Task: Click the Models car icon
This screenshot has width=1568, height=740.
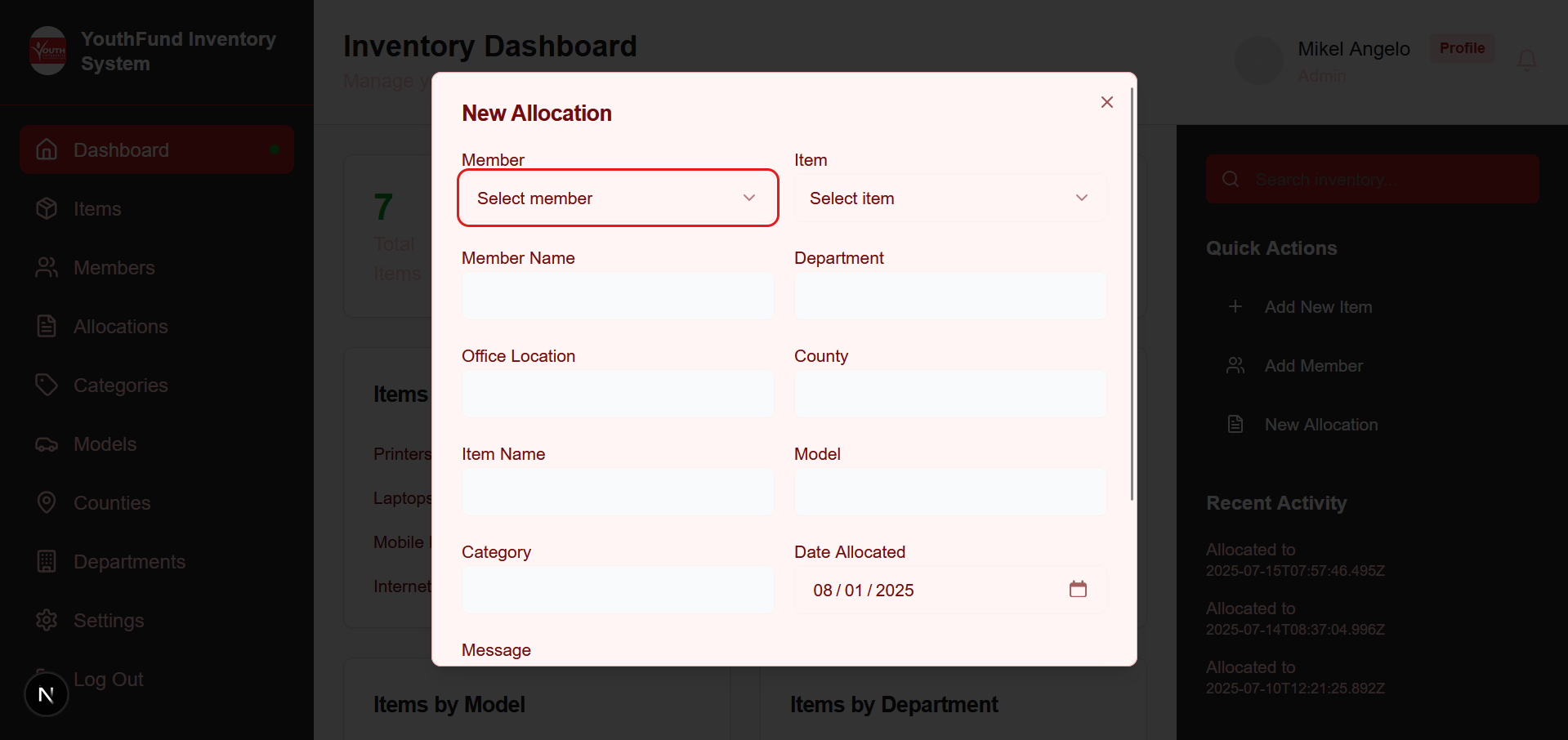Action: click(x=47, y=444)
